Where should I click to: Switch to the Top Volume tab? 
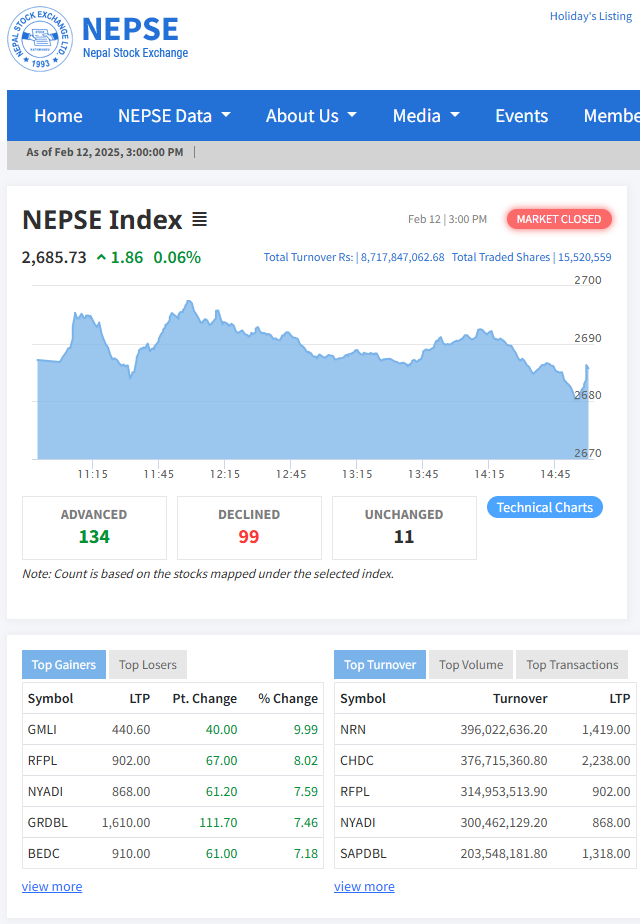tap(470, 665)
